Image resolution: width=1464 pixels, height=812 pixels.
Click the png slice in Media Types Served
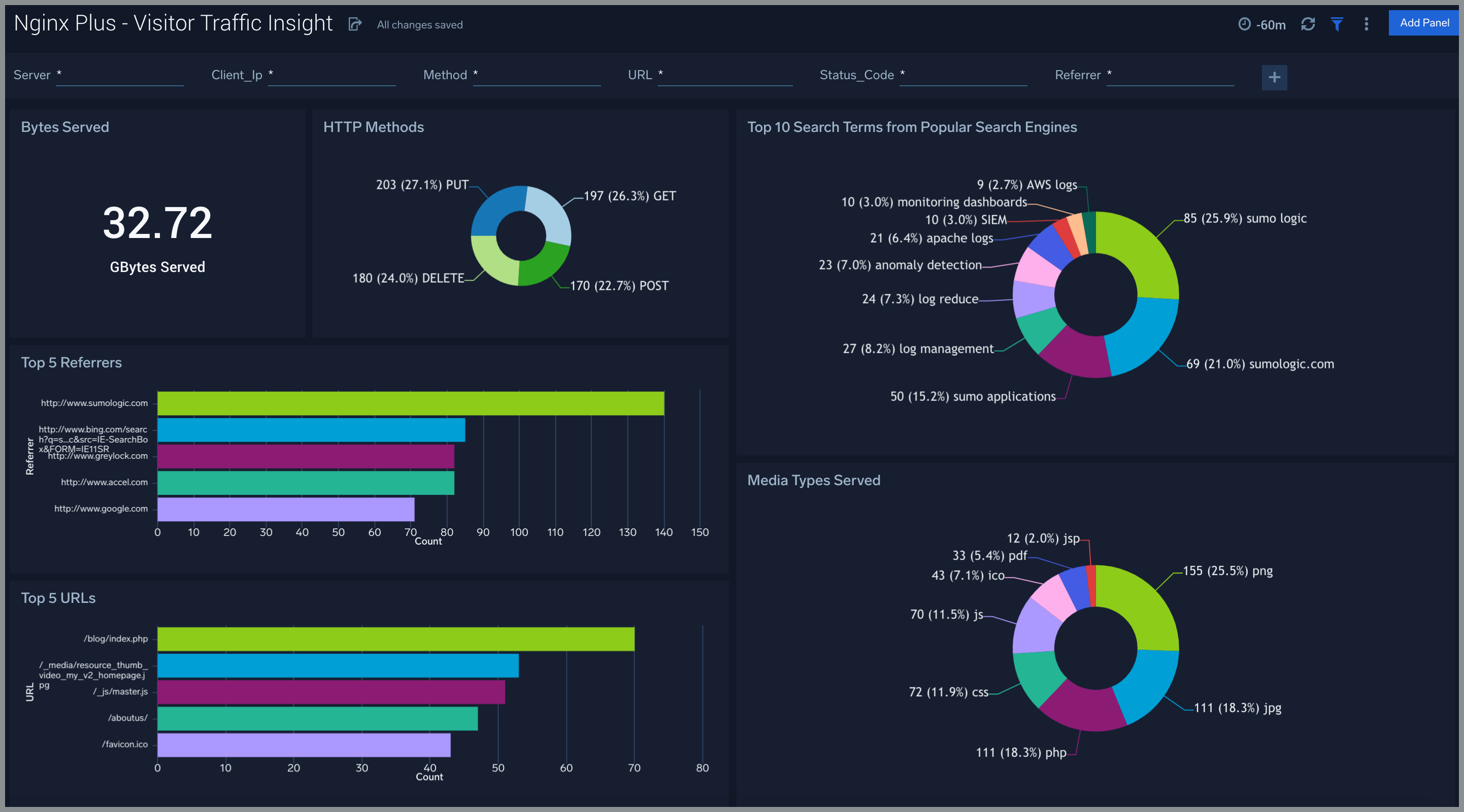pyautogui.click(x=1141, y=604)
